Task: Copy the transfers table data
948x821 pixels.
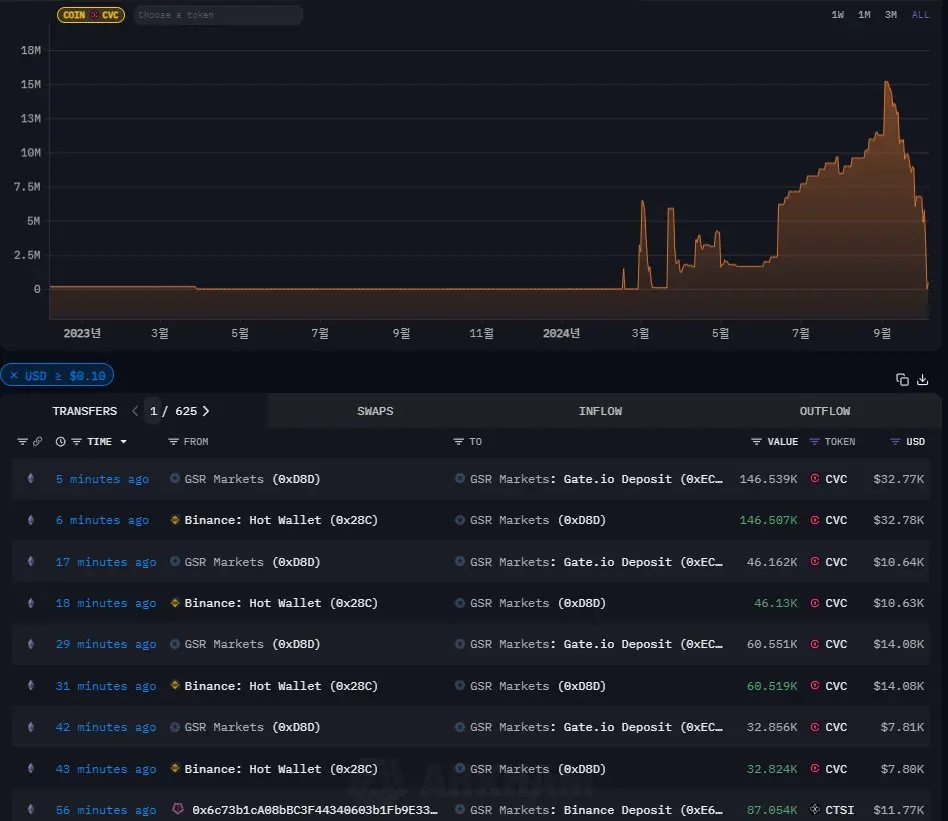Action: point(902,379)
